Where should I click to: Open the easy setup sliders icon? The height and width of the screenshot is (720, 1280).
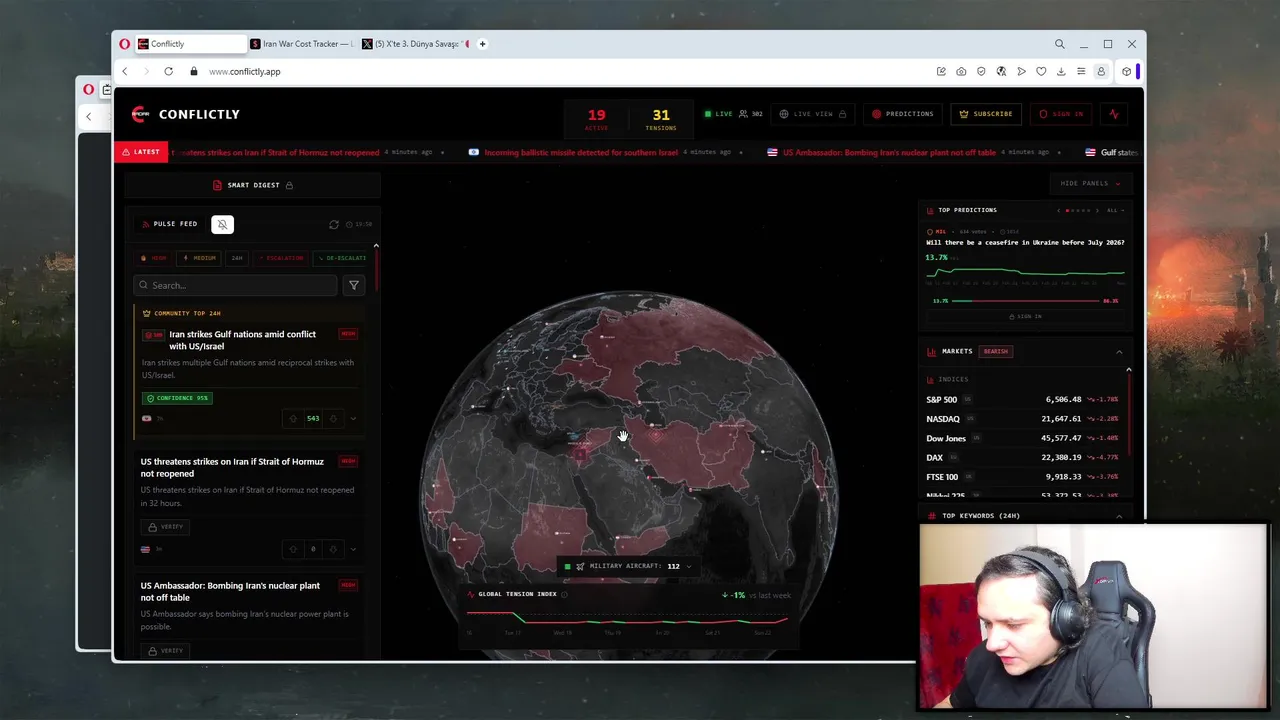pyautogui.click(x=1081, y=71)
